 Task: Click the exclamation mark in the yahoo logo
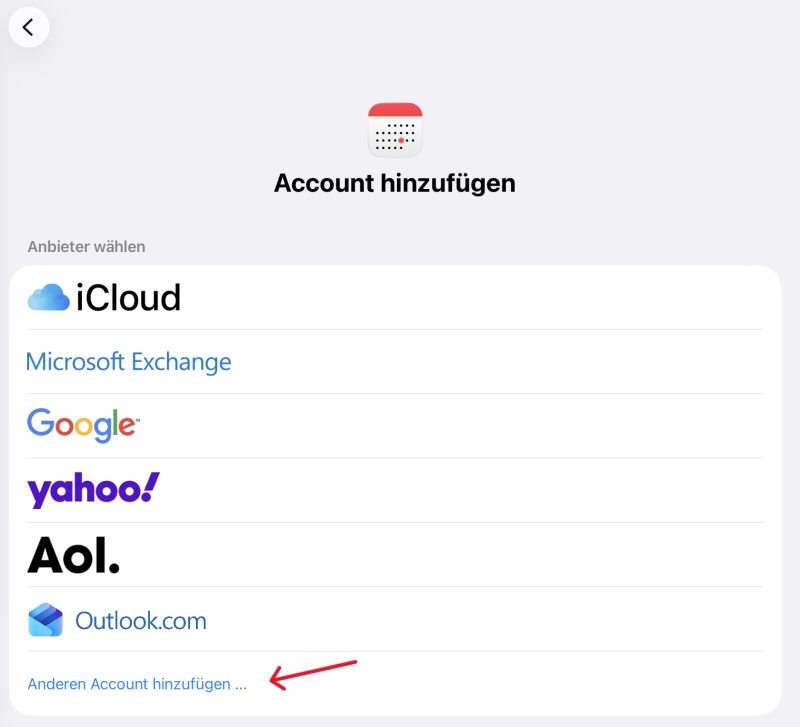150,487
